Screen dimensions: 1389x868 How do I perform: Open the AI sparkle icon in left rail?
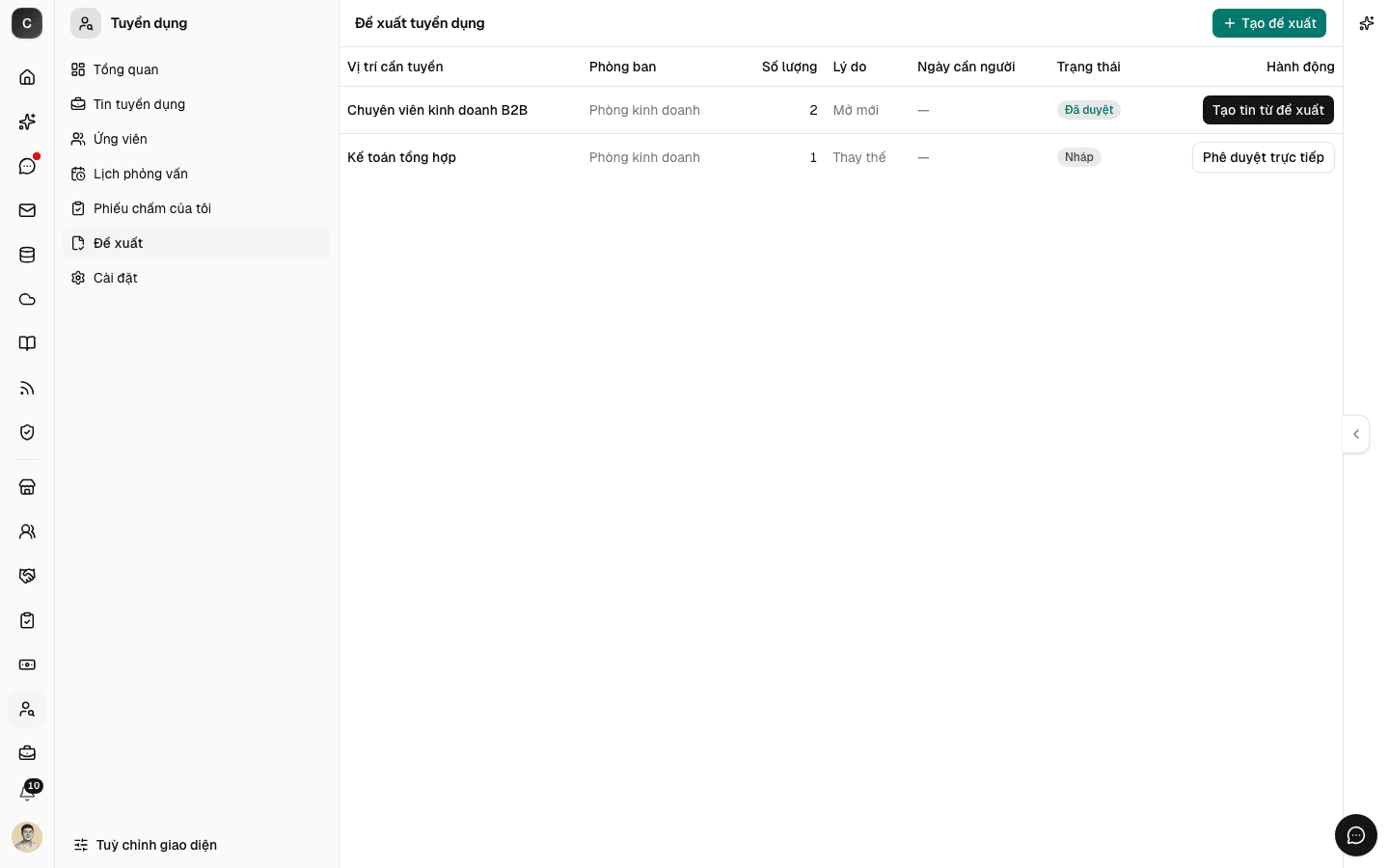pos(27,122)
